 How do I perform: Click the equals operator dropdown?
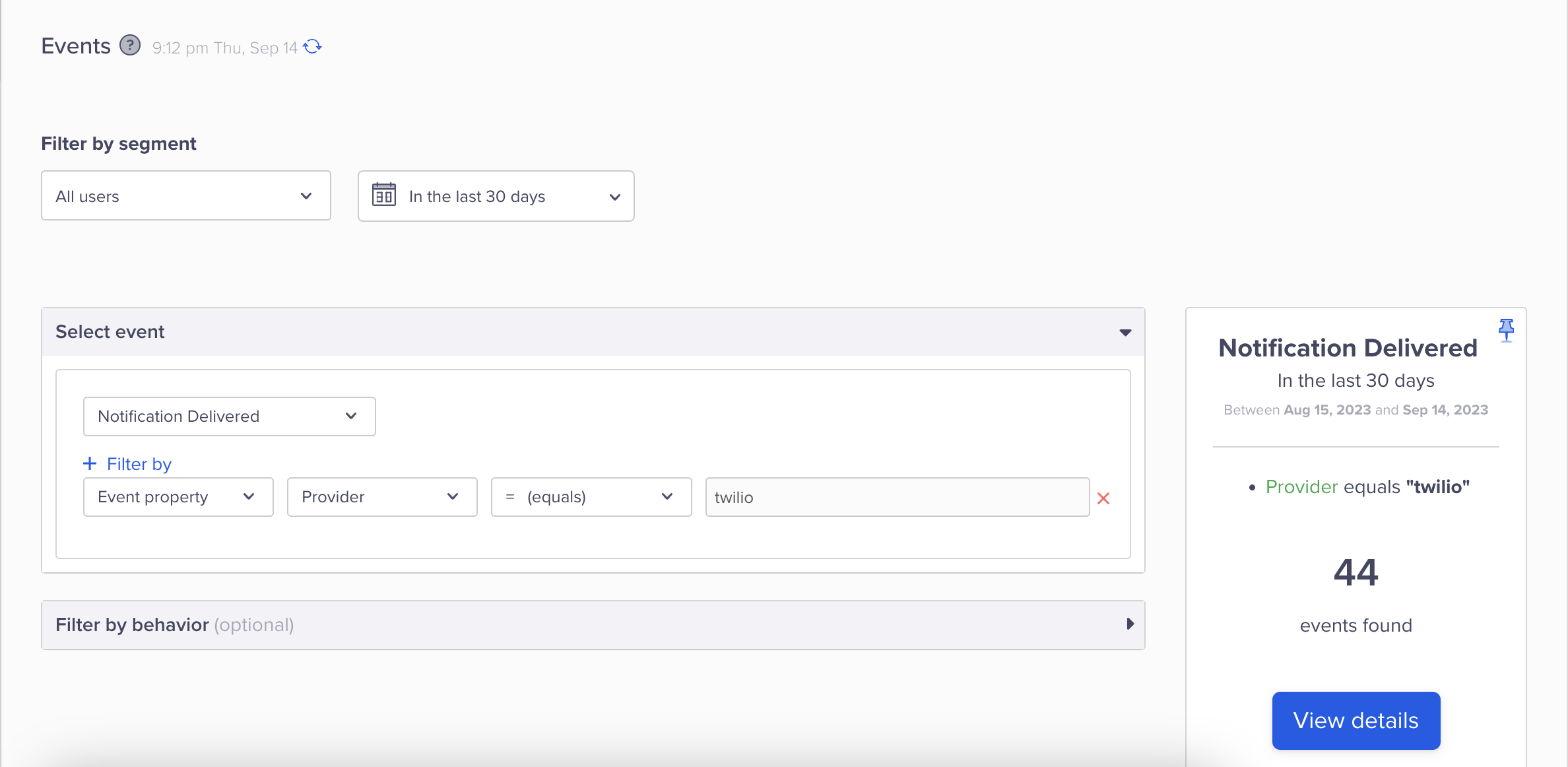point(591,497)
